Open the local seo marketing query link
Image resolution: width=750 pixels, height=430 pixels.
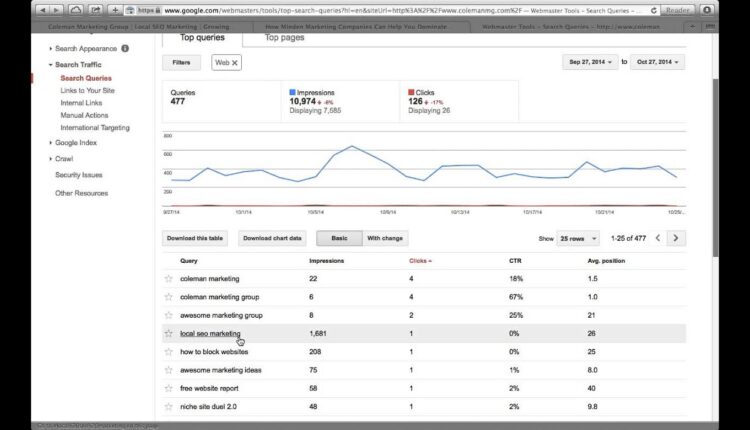click(x=210, y=333)
